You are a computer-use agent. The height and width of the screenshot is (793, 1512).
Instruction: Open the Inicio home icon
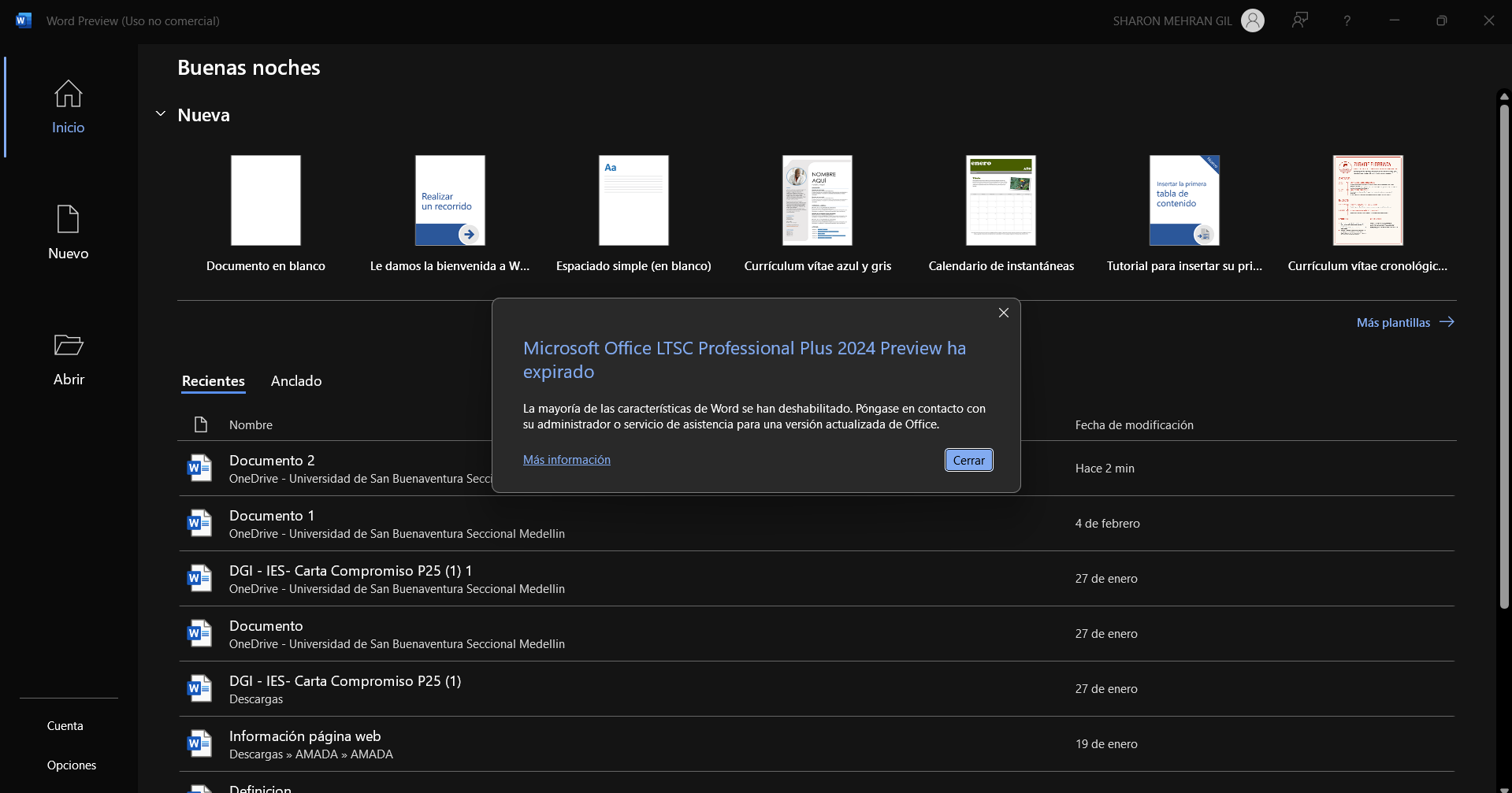pyautogui.click(x=69, y=94)
